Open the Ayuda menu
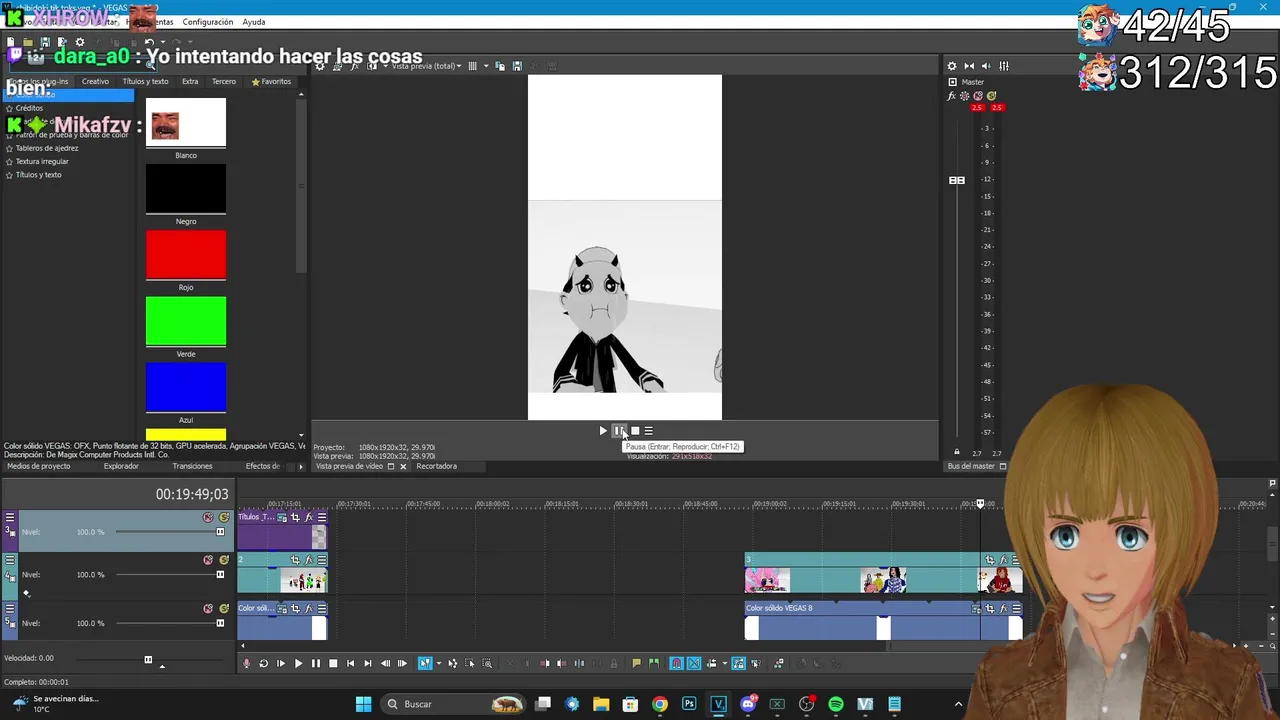 [254, 21]
